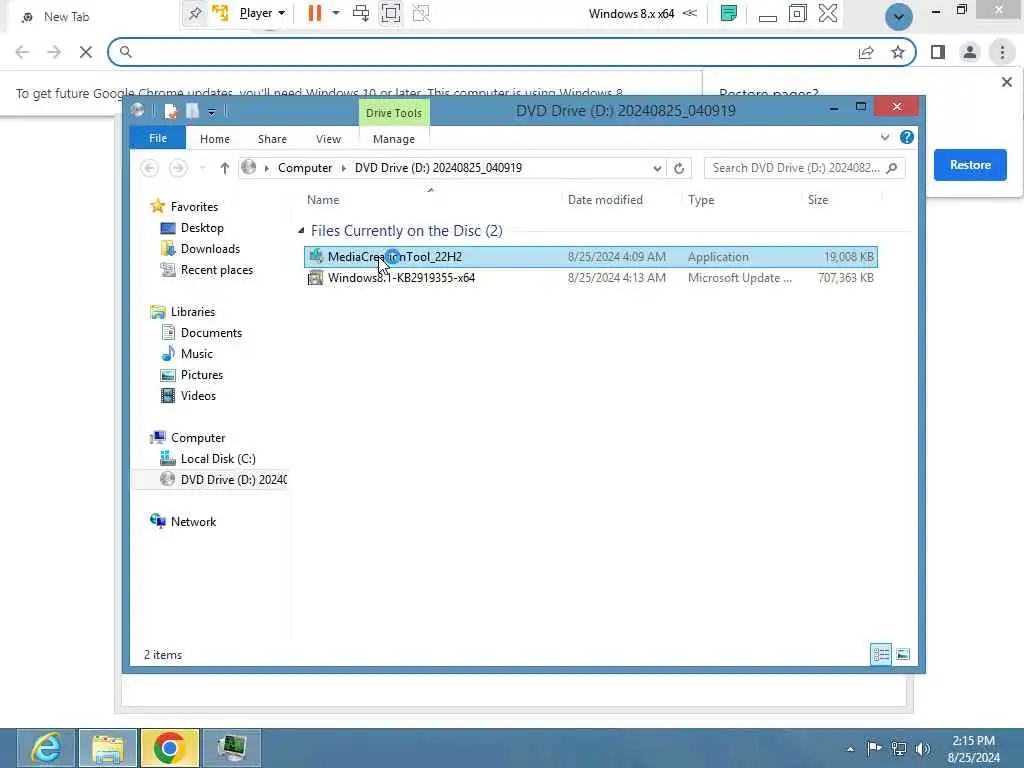Open the Player menu in VMware
This screenshot has height=768, width=1024.
click(x=262, y=13)
